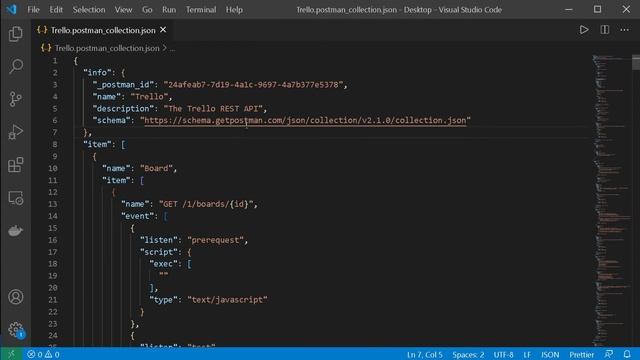Open the Terminal menu

[201, 9]
